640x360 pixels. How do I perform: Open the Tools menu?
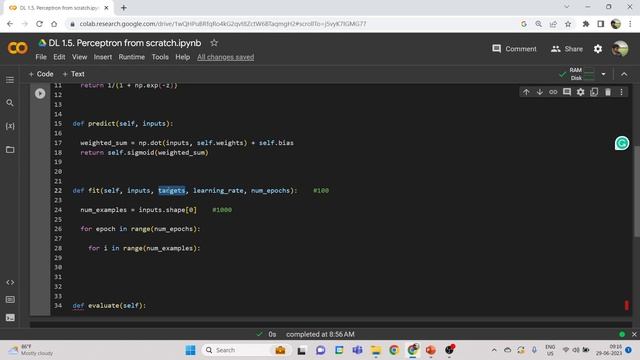click(x=160, y=57)
